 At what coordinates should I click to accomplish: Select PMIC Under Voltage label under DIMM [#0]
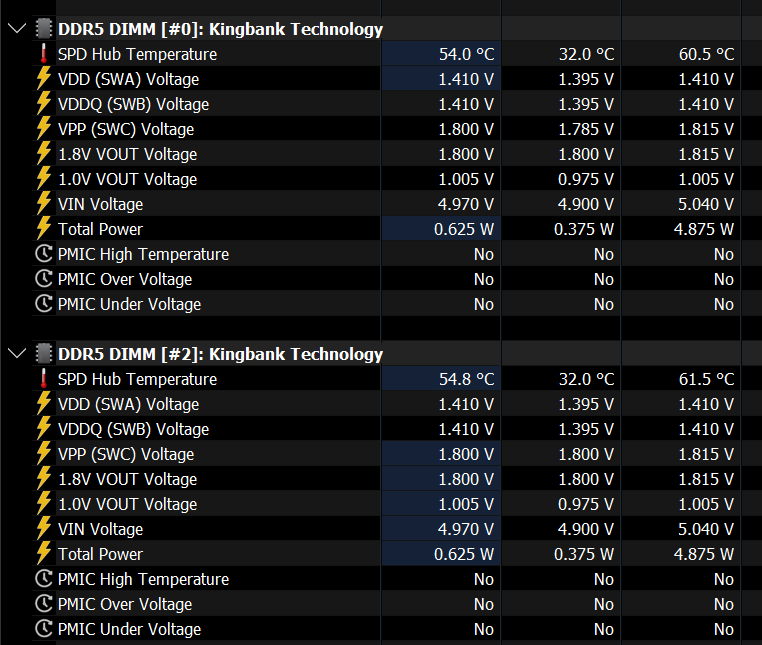(x=130, y=304)
